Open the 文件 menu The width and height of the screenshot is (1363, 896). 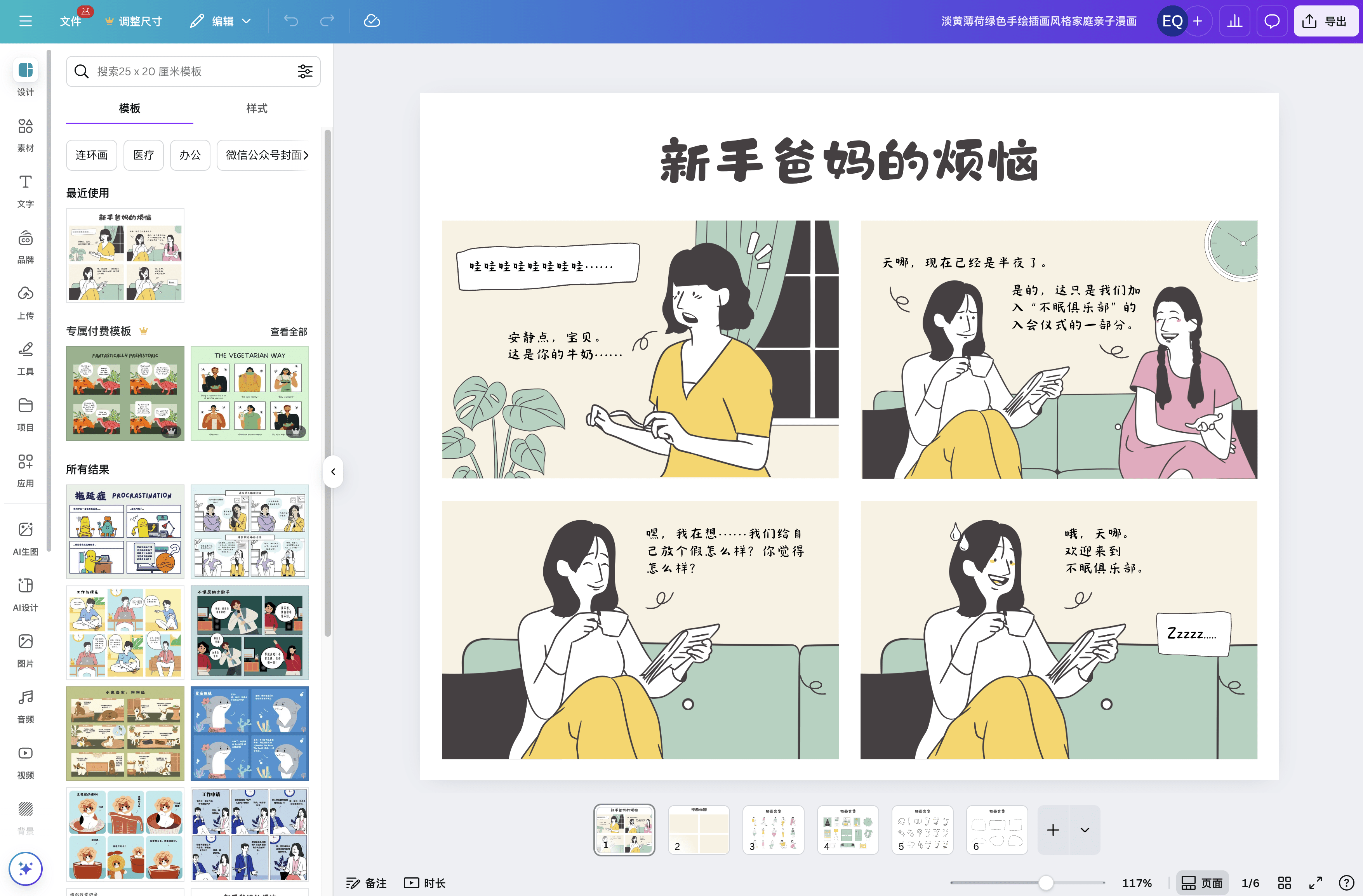coord(70,21)
